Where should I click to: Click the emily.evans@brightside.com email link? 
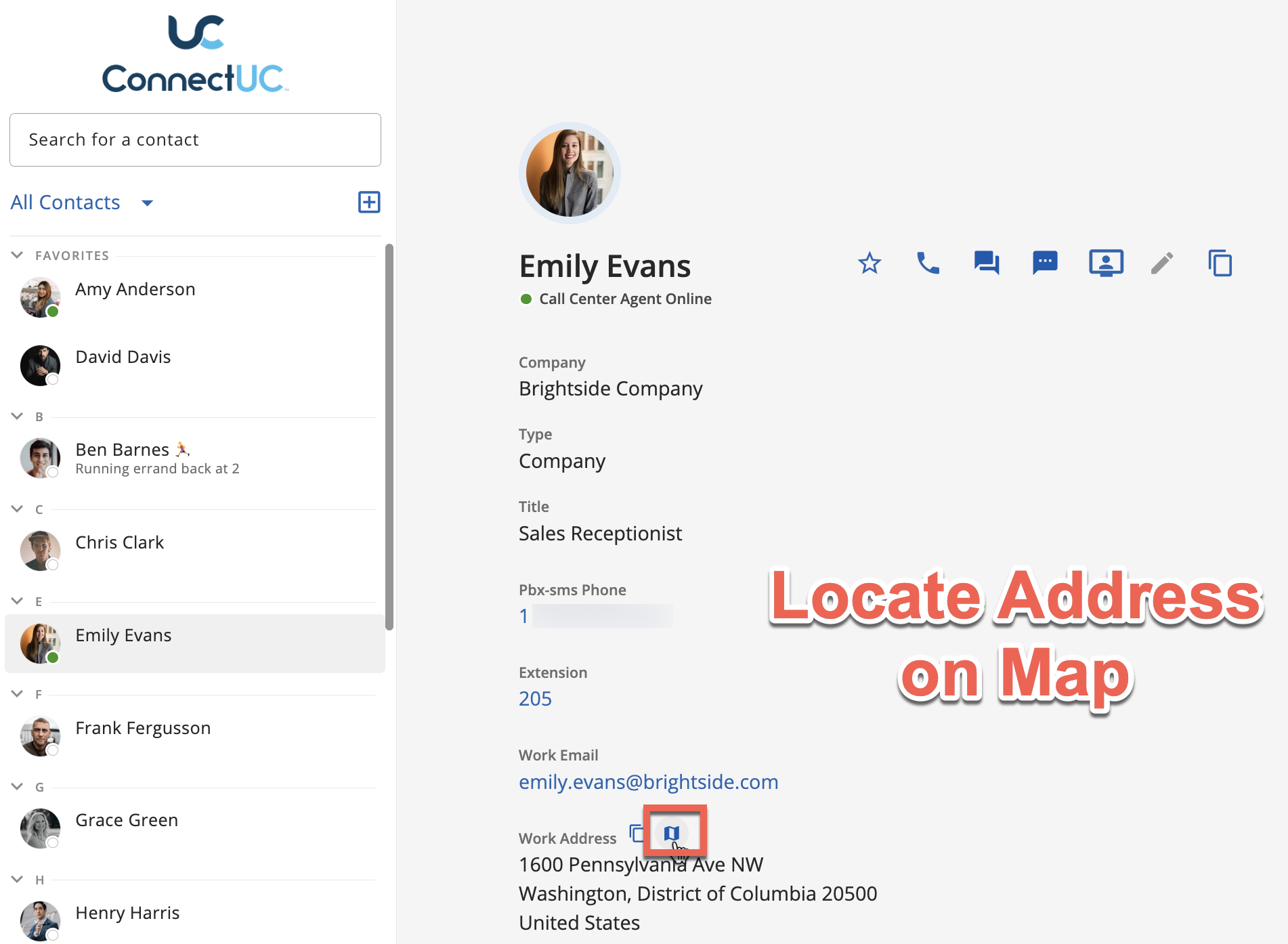click(x=648, y=782)
